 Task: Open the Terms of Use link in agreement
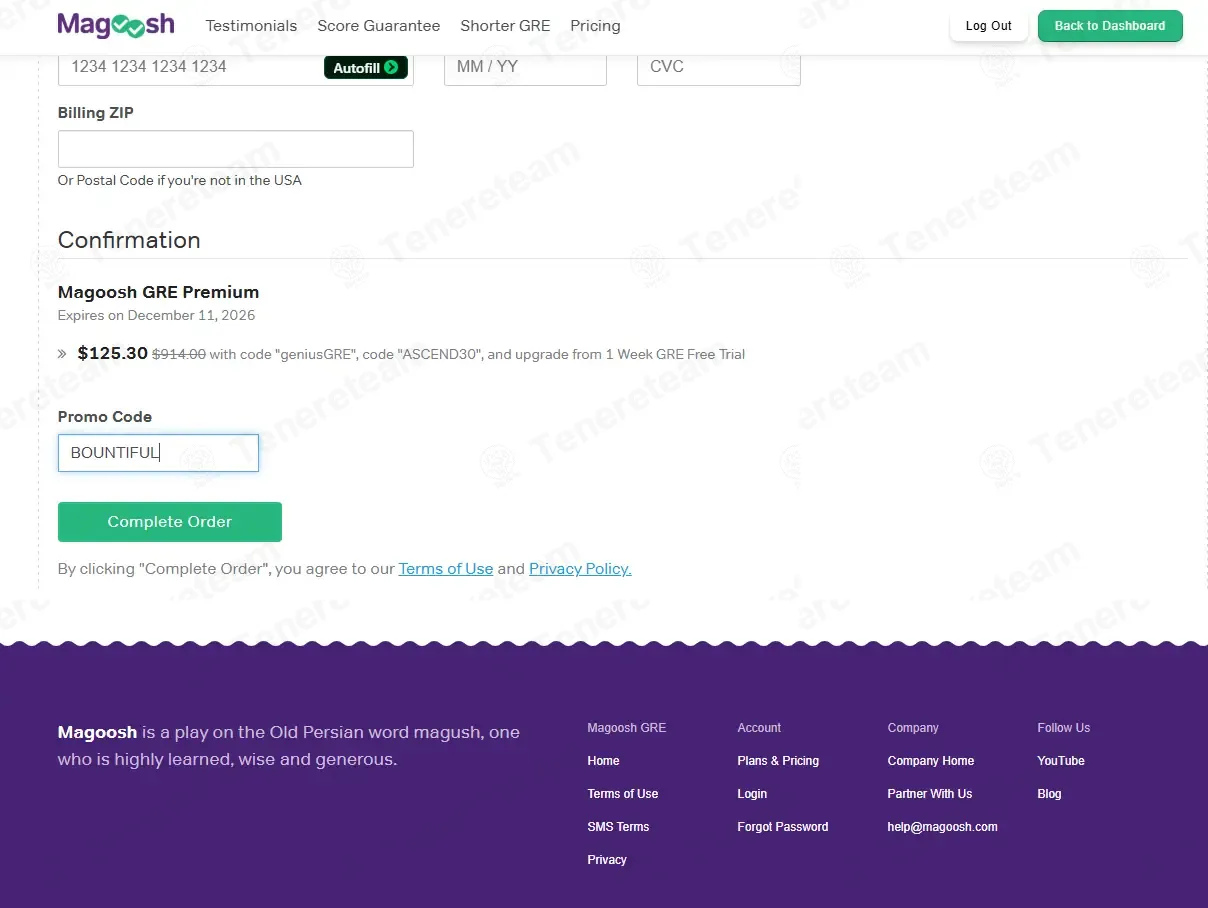[446, 569]
